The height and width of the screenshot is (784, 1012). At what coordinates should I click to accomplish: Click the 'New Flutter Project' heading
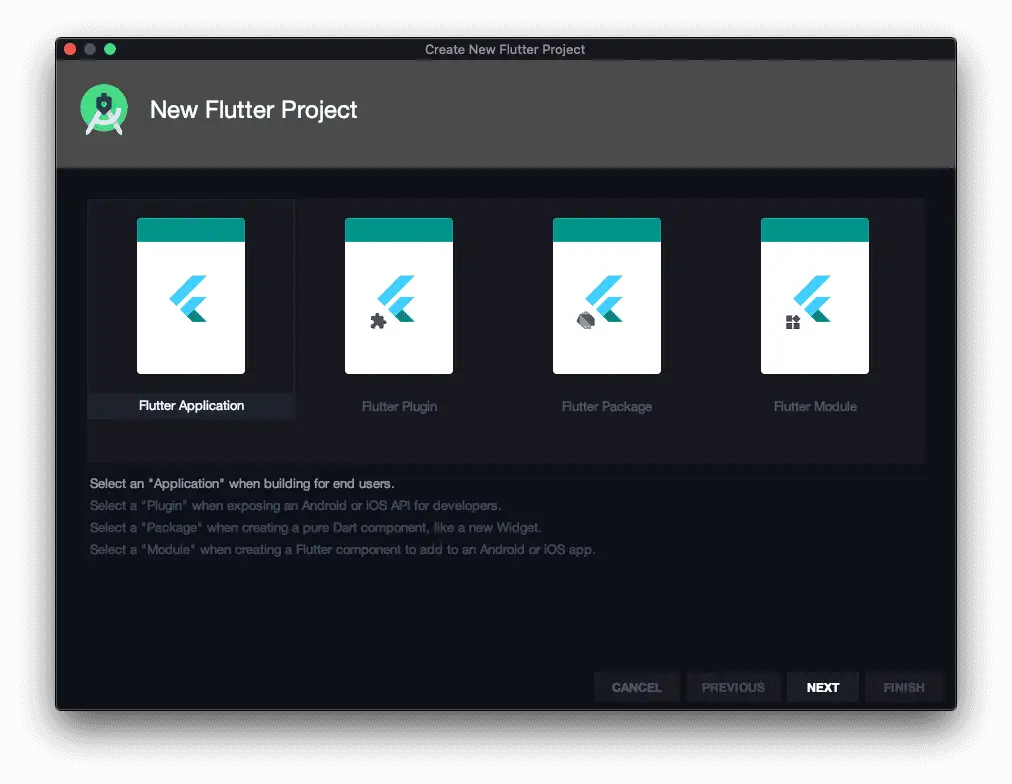[x=254, y=110]
